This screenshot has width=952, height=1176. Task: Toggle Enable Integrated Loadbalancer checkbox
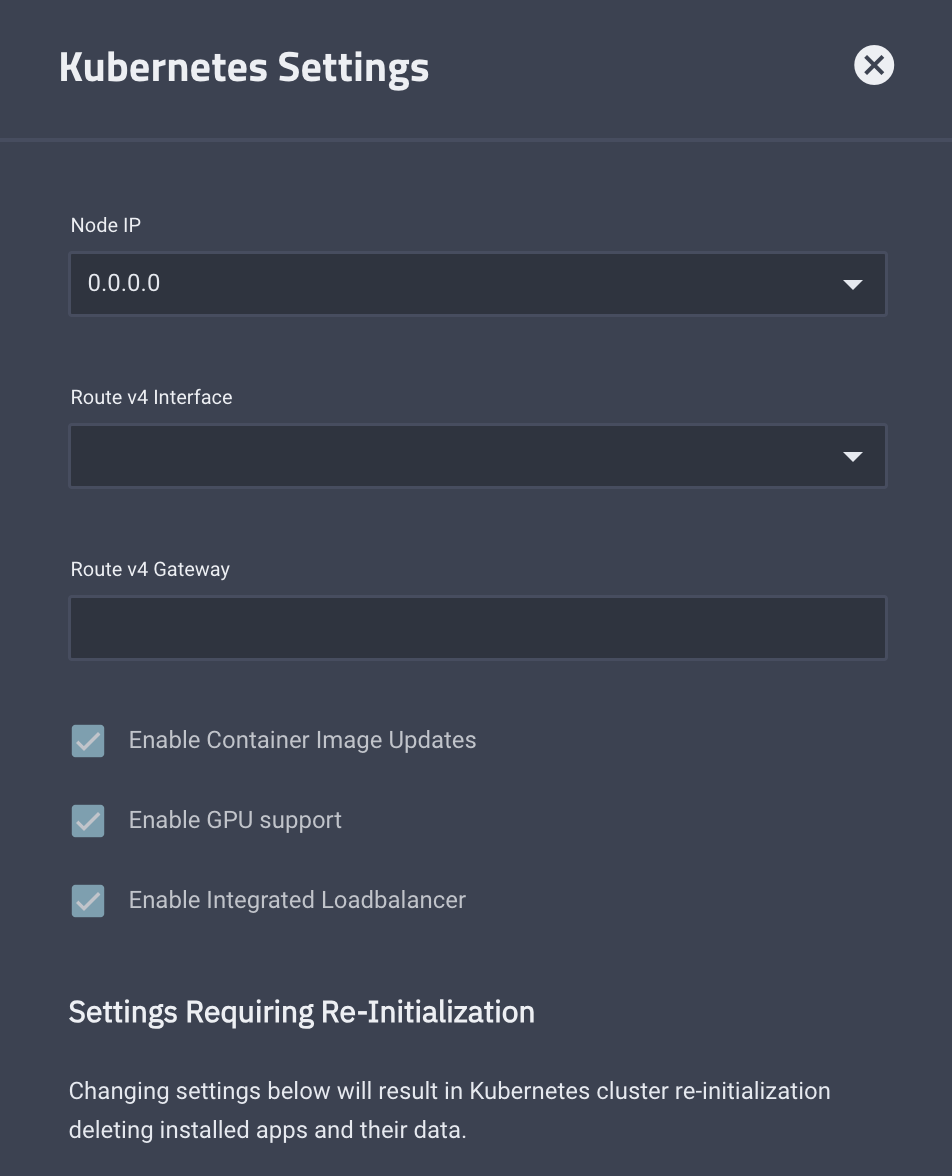[88, 901]
